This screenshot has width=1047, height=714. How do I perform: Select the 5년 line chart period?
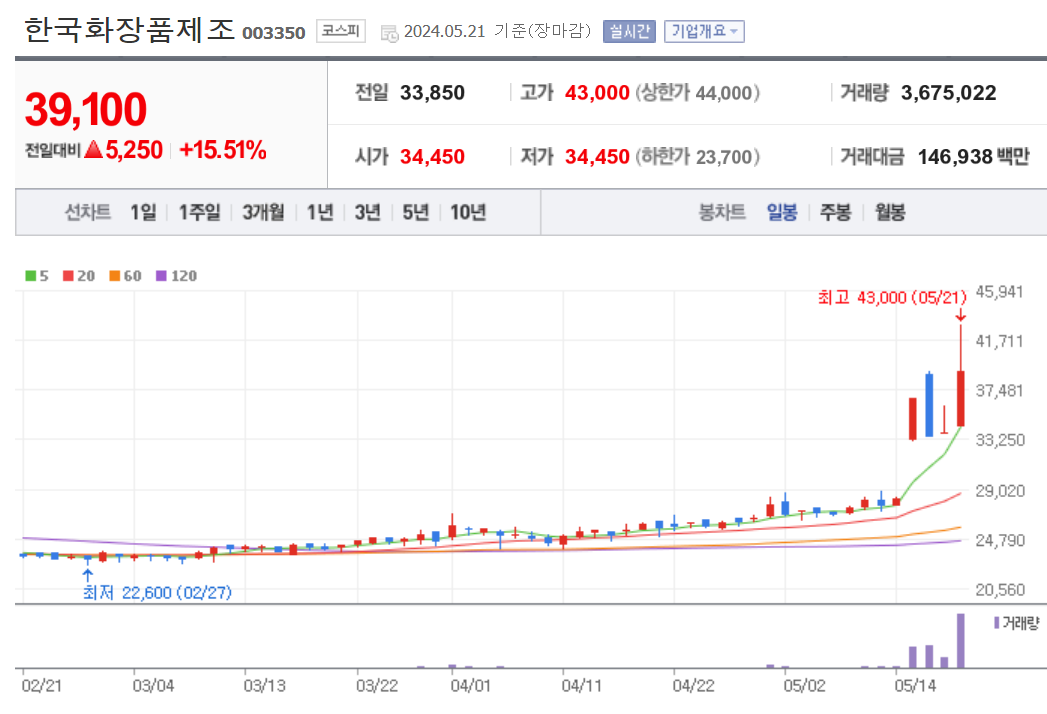pyautogui.click(x=415, y=212)
